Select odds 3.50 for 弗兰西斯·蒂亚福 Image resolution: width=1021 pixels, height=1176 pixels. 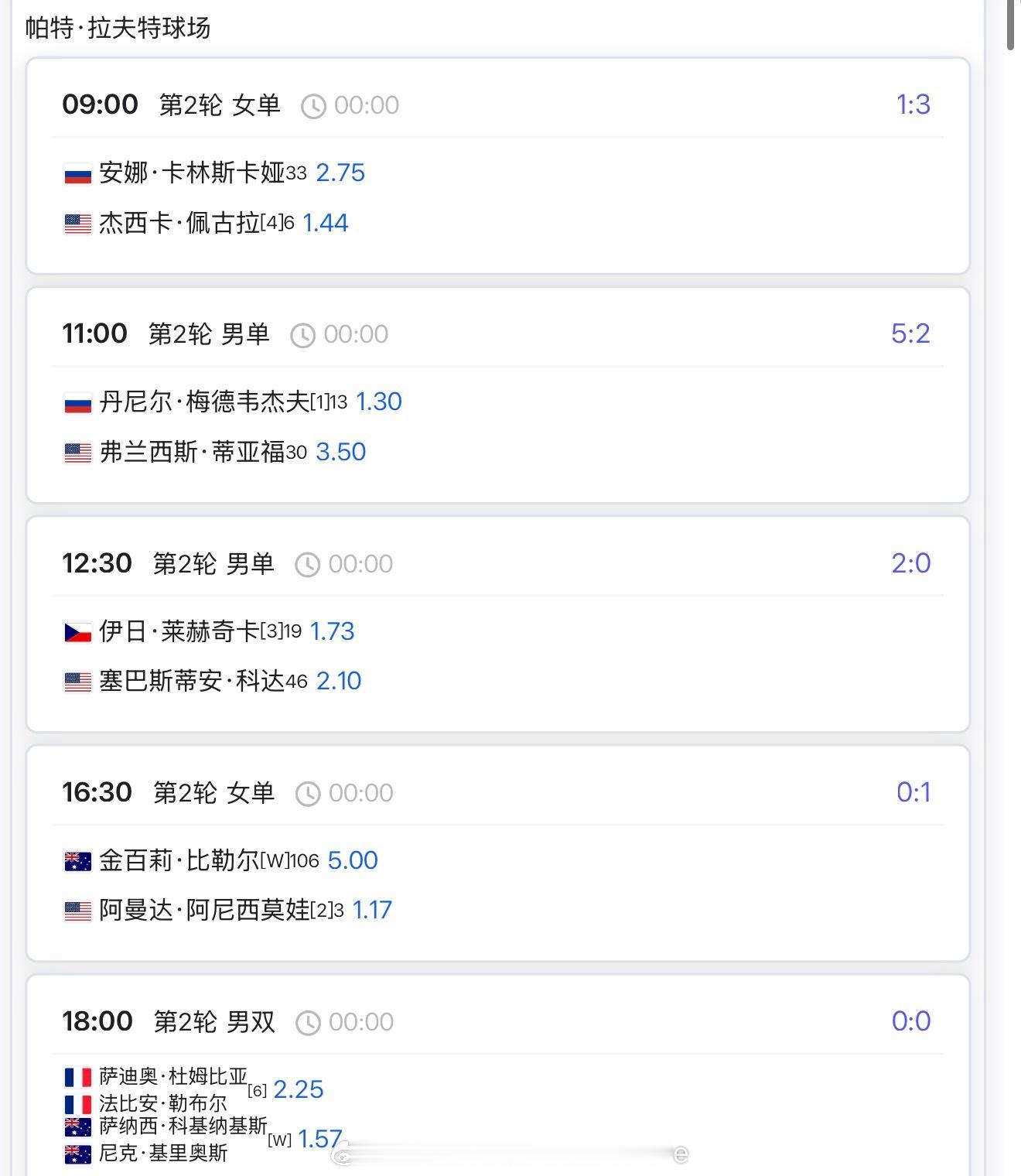(x=340, y=452)
